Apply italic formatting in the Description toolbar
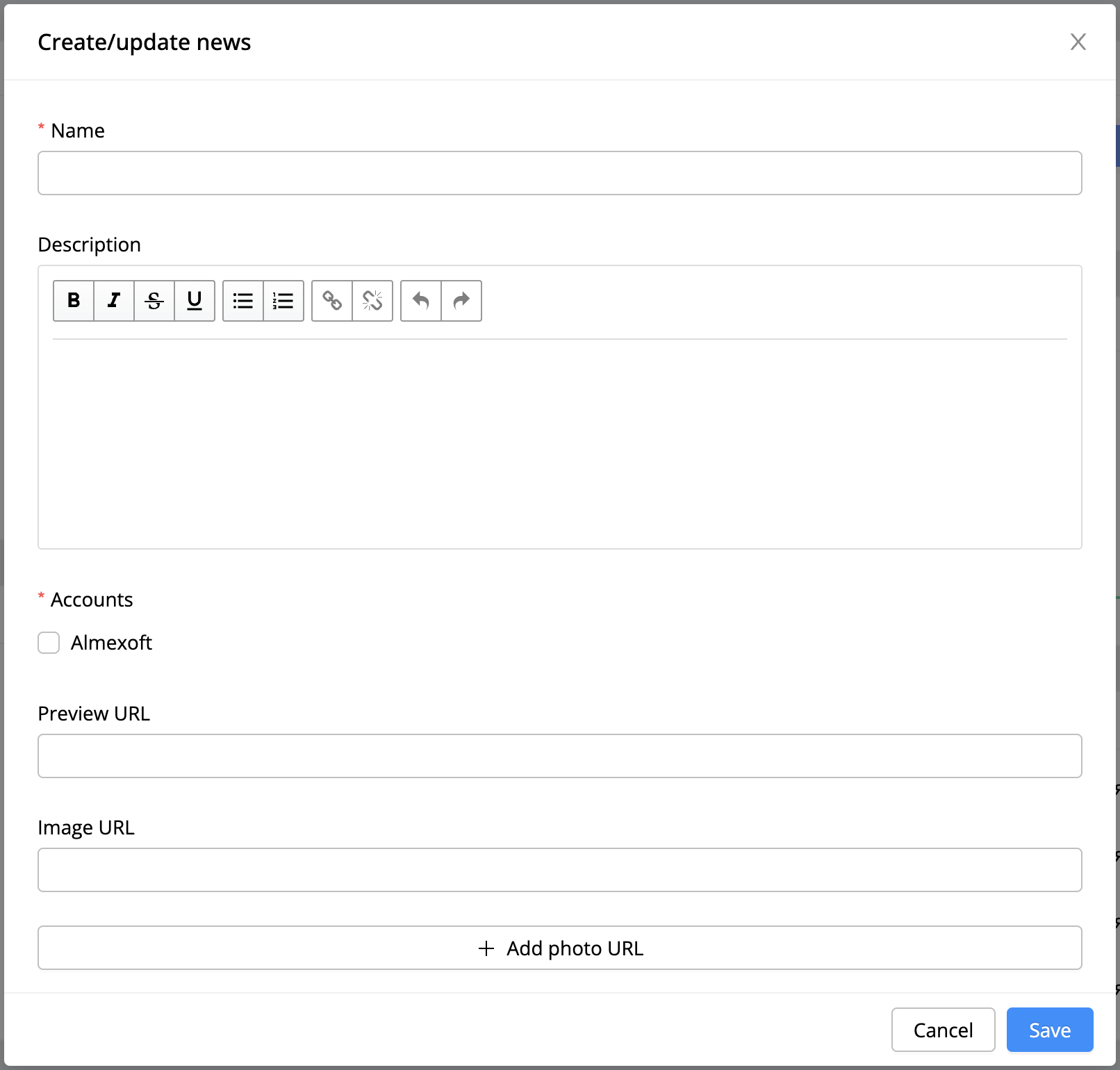 coord(114,301)
